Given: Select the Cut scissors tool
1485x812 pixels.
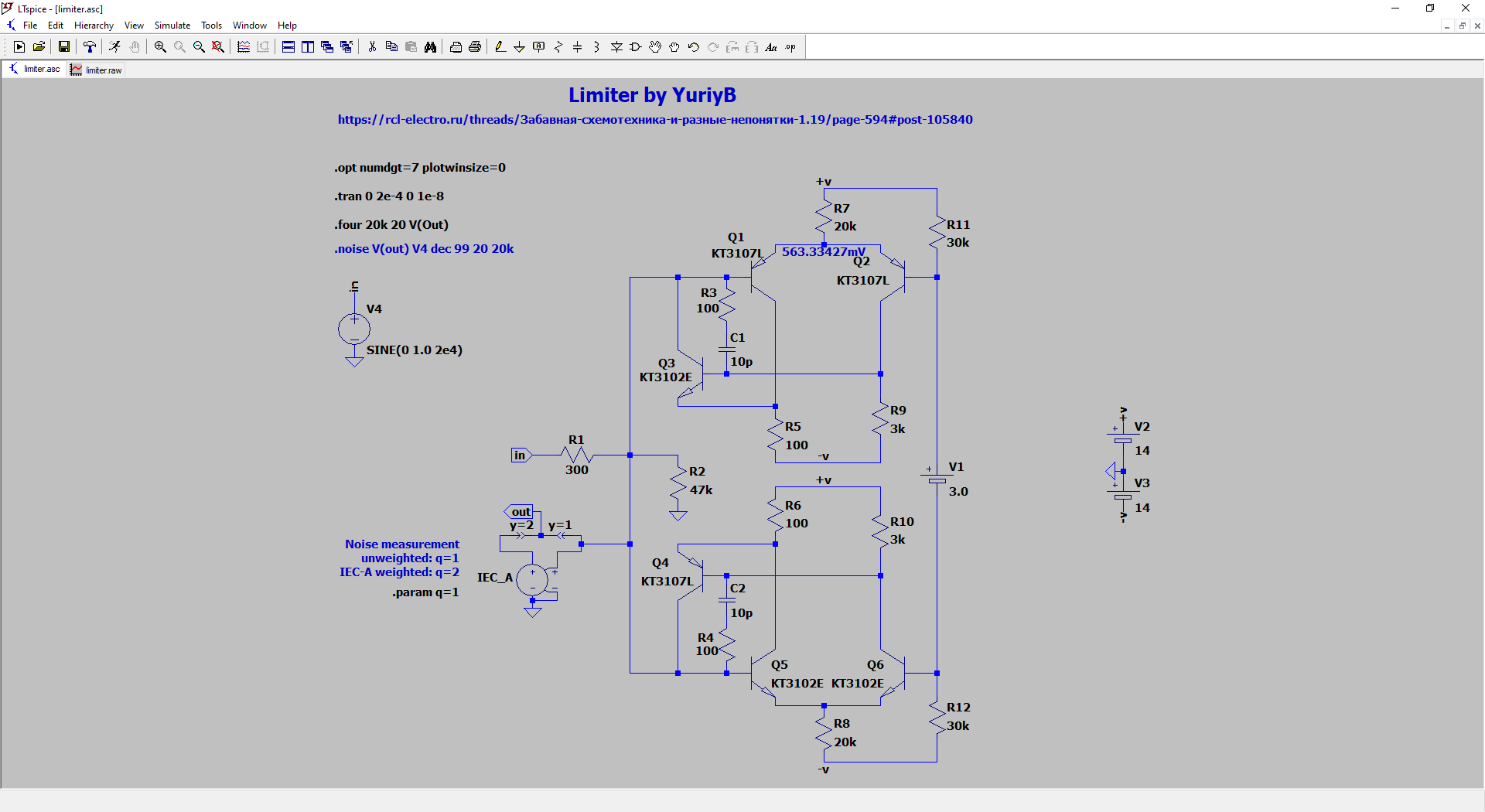Looking at the screenshot, I should point(372,47).
